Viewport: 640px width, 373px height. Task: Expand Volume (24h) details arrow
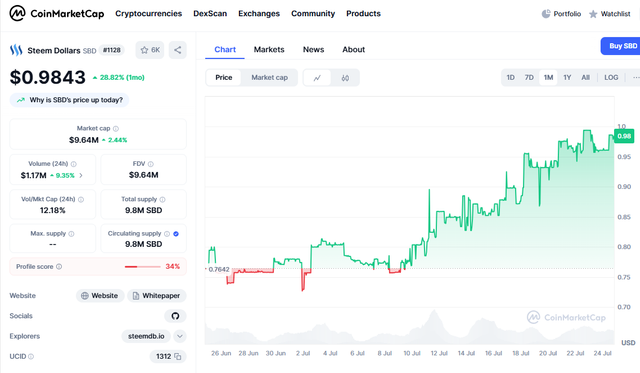pos(81,175)
